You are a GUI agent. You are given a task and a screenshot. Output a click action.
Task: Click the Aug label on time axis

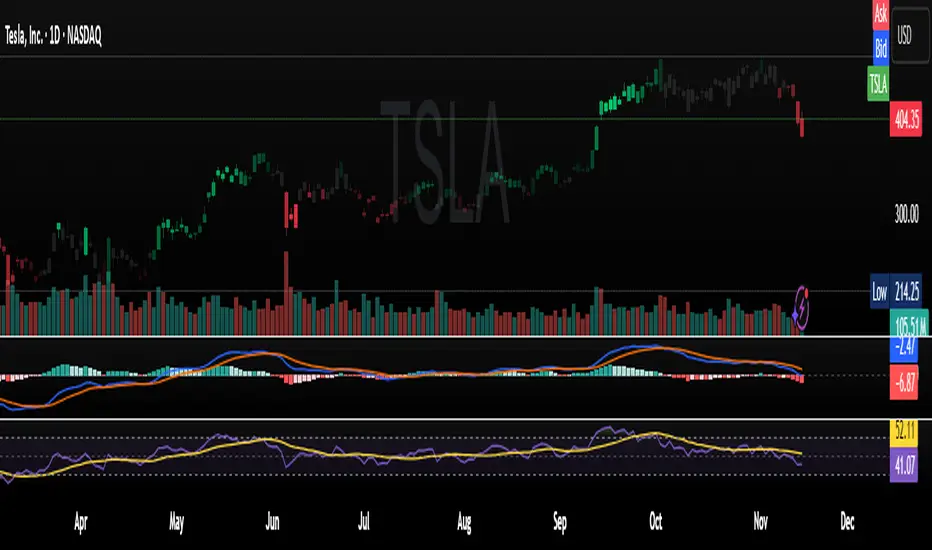pyautogui.click(x=464, y=523)
